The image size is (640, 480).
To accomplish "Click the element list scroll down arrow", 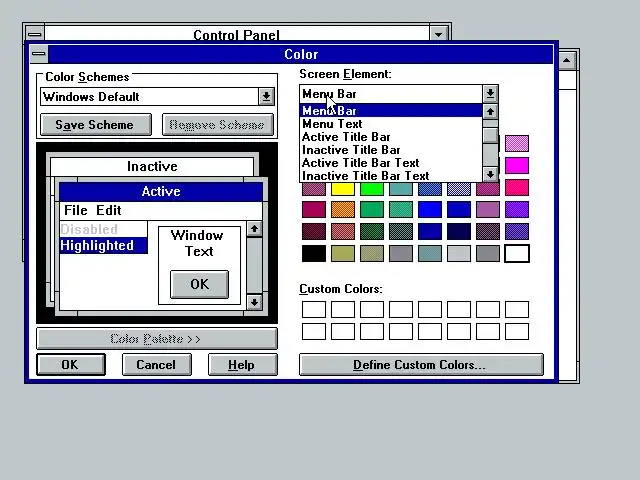I will (x=490, y=174).
